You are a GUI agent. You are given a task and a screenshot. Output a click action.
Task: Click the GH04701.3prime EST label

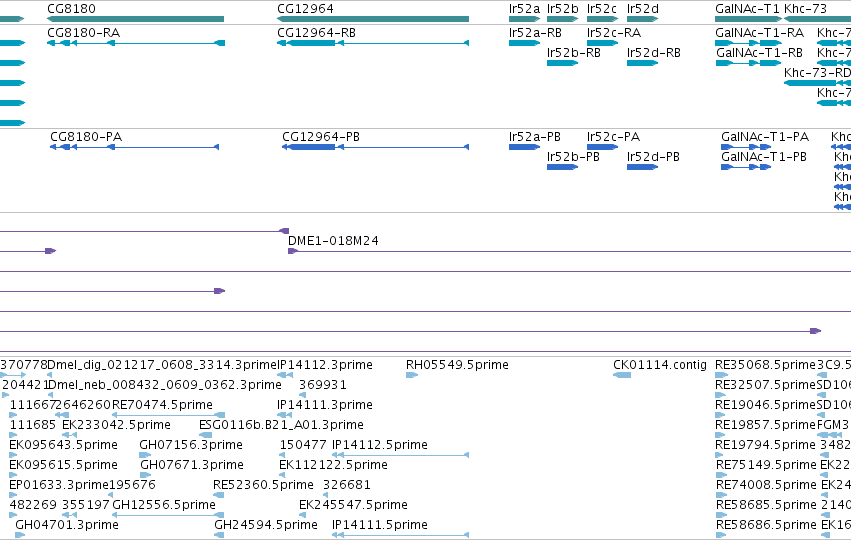click(67, 525)
